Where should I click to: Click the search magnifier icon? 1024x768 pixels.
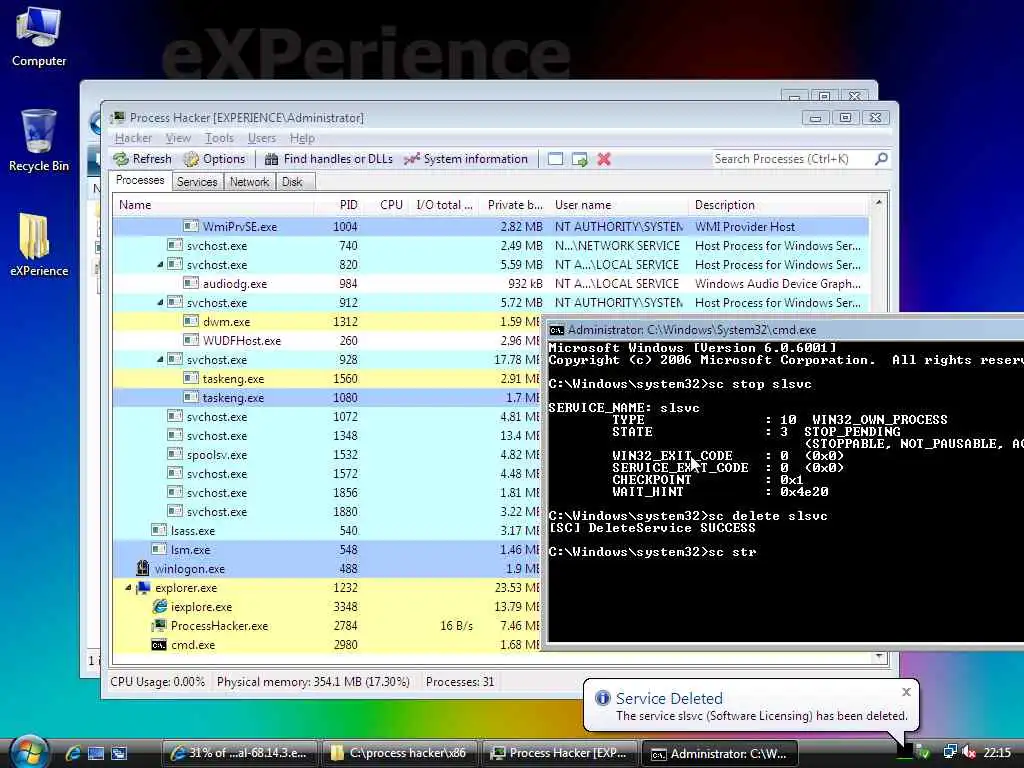(881, 159)
